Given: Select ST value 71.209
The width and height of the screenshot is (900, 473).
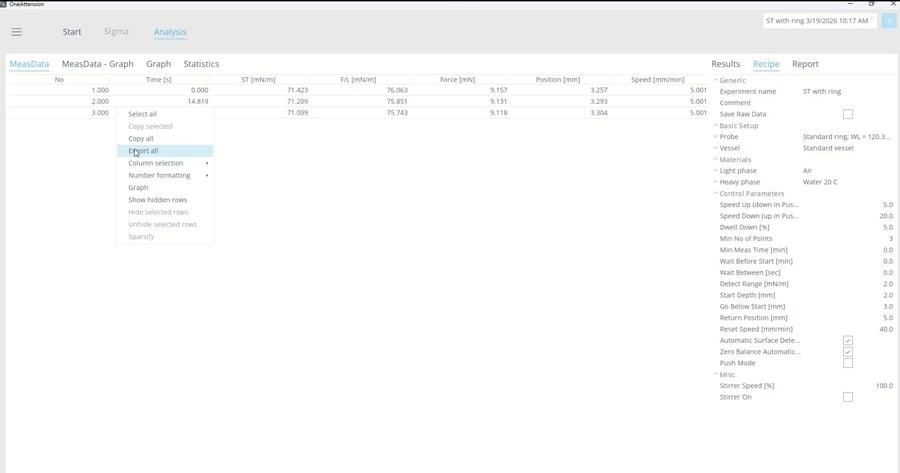Looking at the screenshot, I should [297, 102].
